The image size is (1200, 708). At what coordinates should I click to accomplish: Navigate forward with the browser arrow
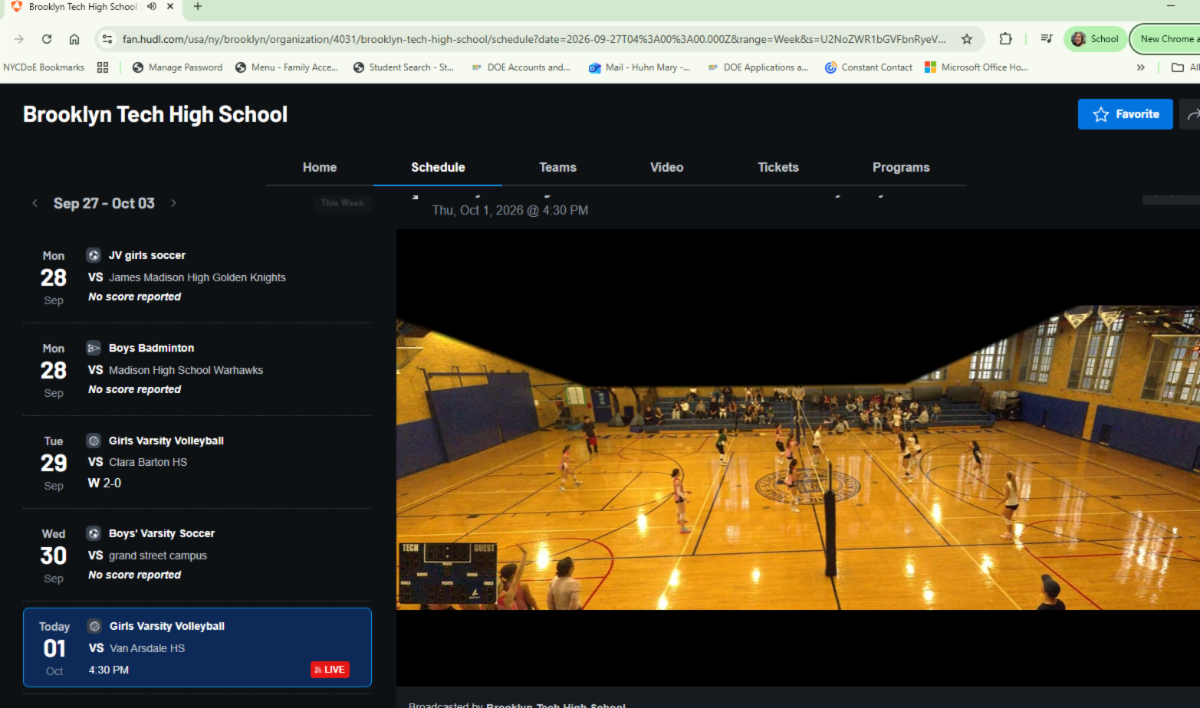click(19, 39)
